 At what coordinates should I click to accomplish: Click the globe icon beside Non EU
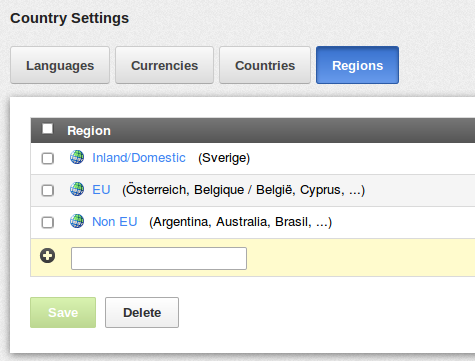pos(77,221)
